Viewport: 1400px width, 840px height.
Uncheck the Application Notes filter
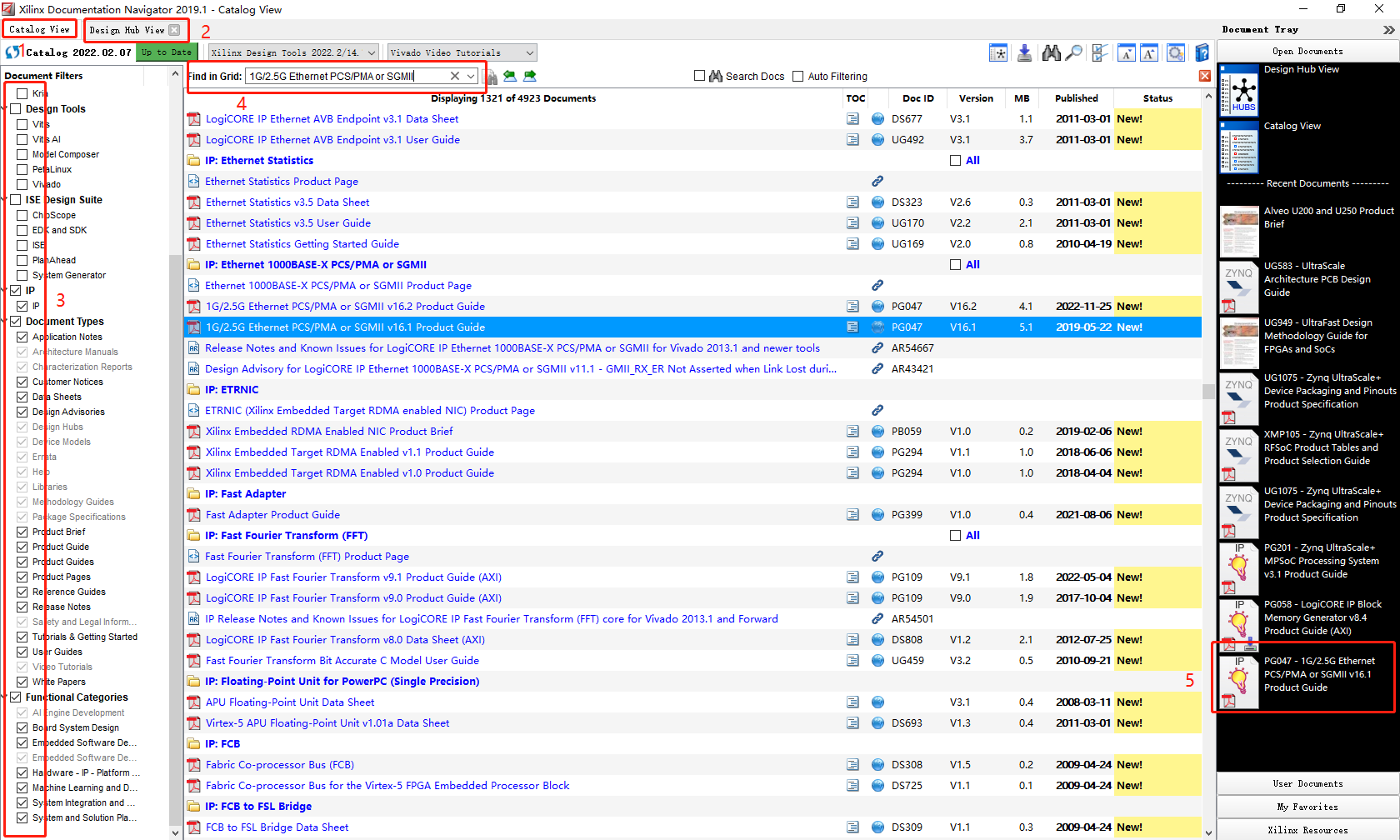point(22,337)
